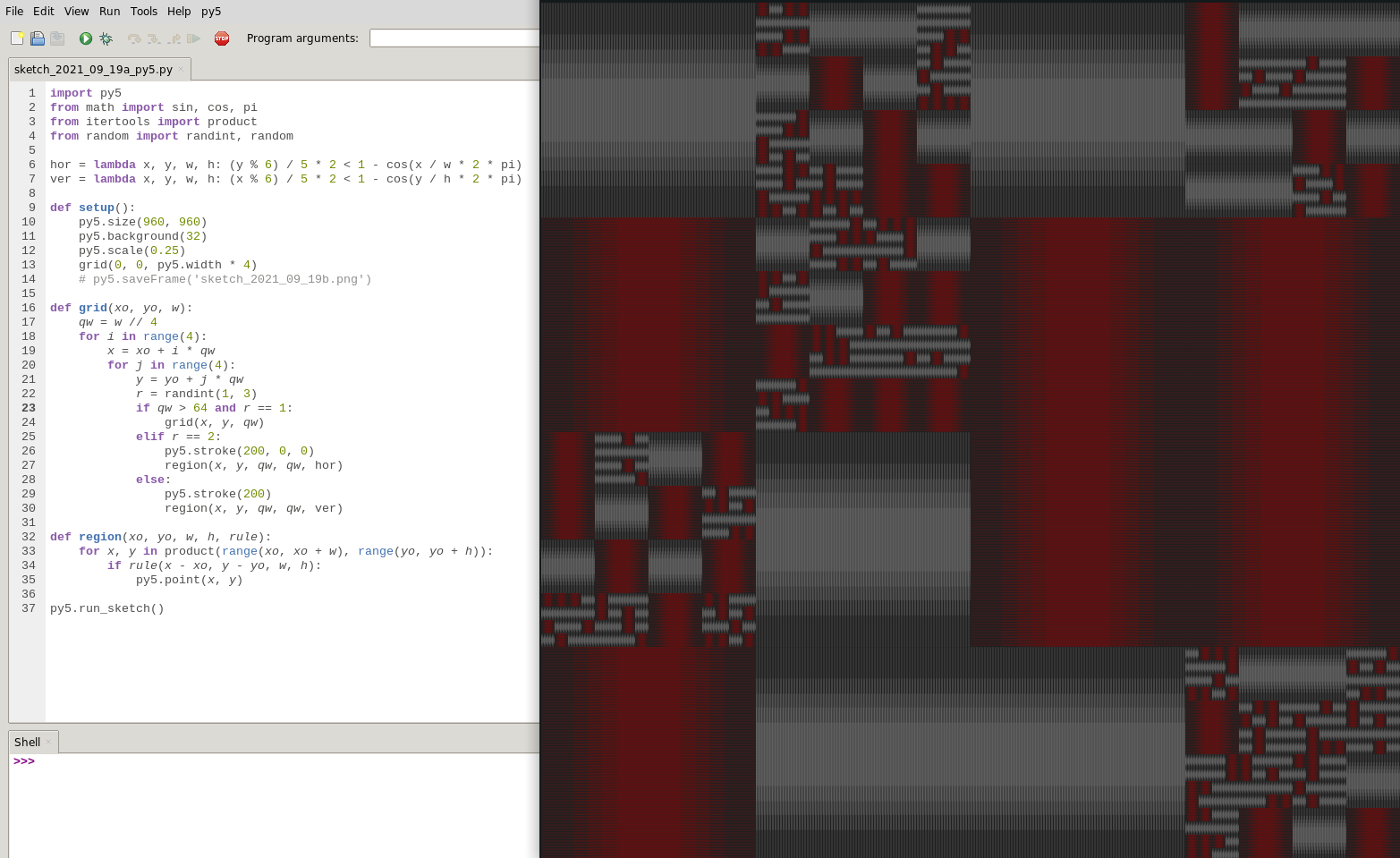Screen dimensions: 1400x858
Task: Stop the program with red STOP icon
Action: click(222, 38)
